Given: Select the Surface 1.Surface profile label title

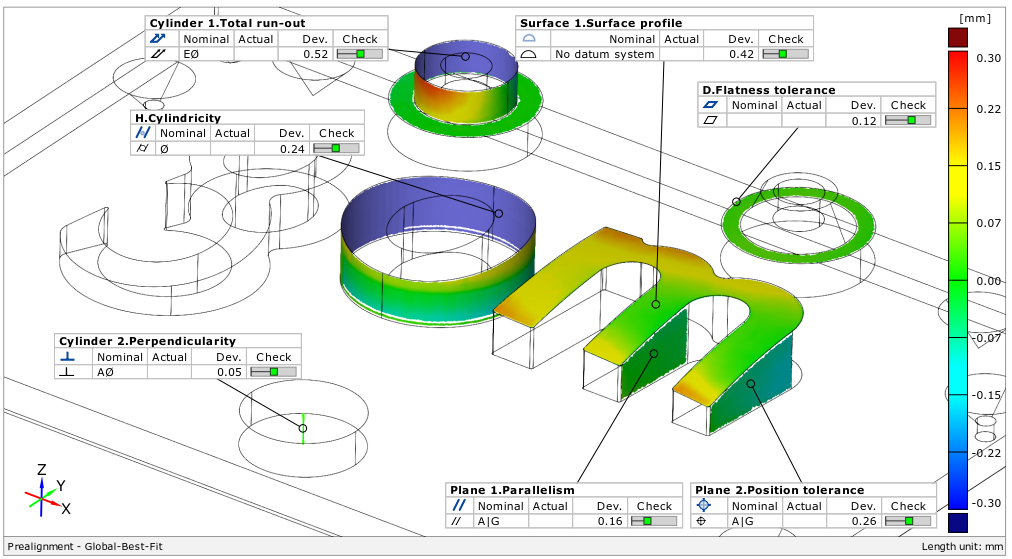Looking at the screenshot, I should pyautogui.click(x=602, y=23).
